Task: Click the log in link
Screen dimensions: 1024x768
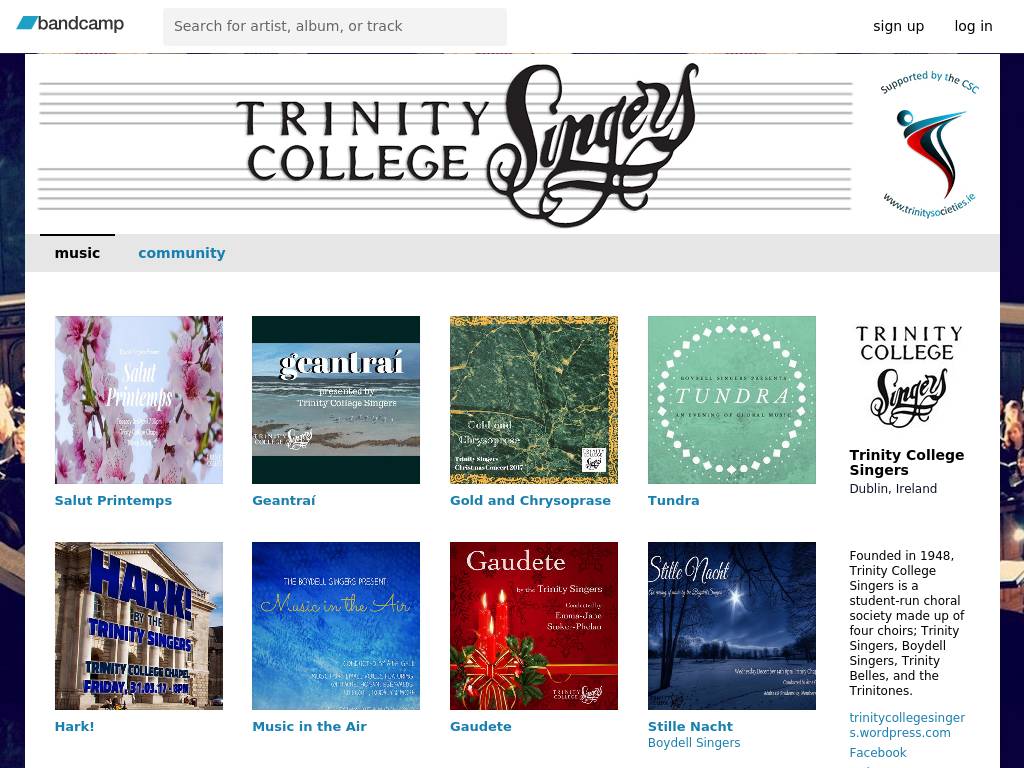Action: point(973,26)
